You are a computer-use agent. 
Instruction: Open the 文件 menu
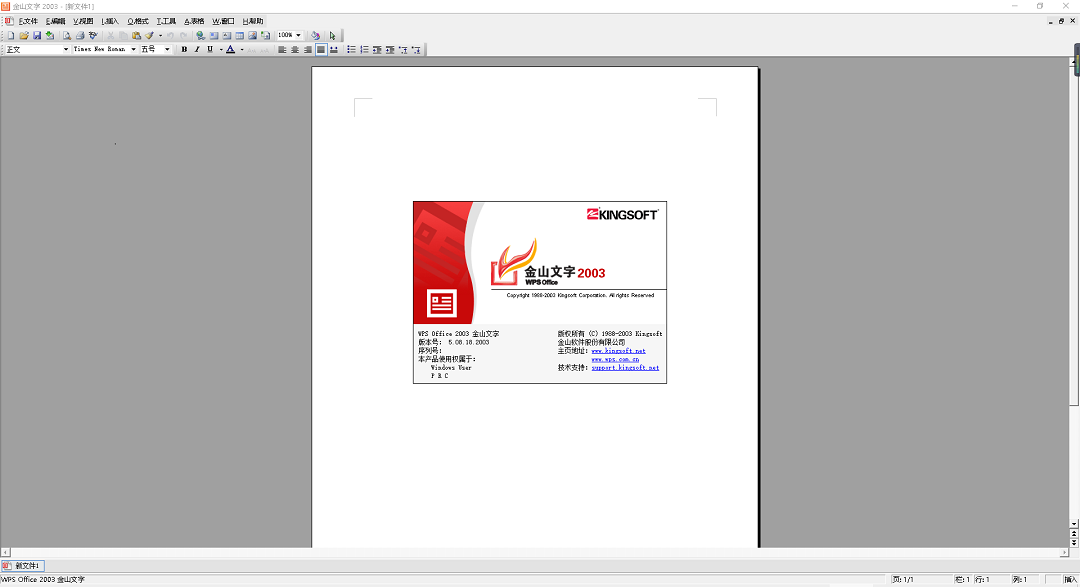click(x=27, y=20)
